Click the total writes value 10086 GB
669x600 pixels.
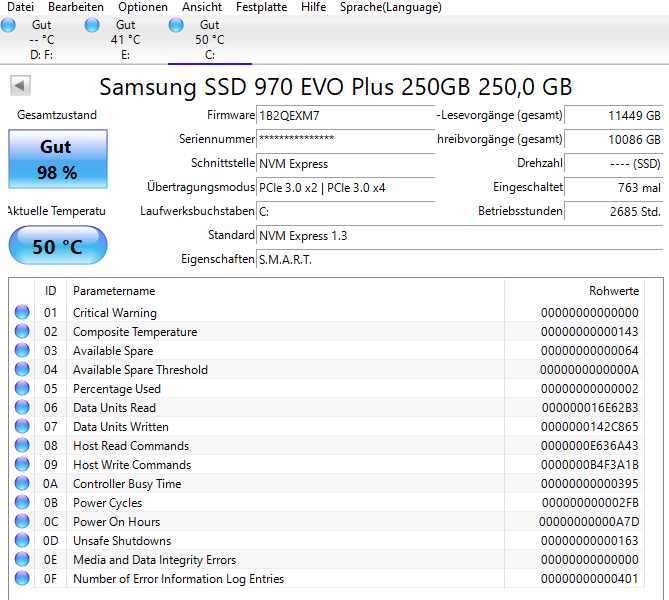(x=614, y=140)
